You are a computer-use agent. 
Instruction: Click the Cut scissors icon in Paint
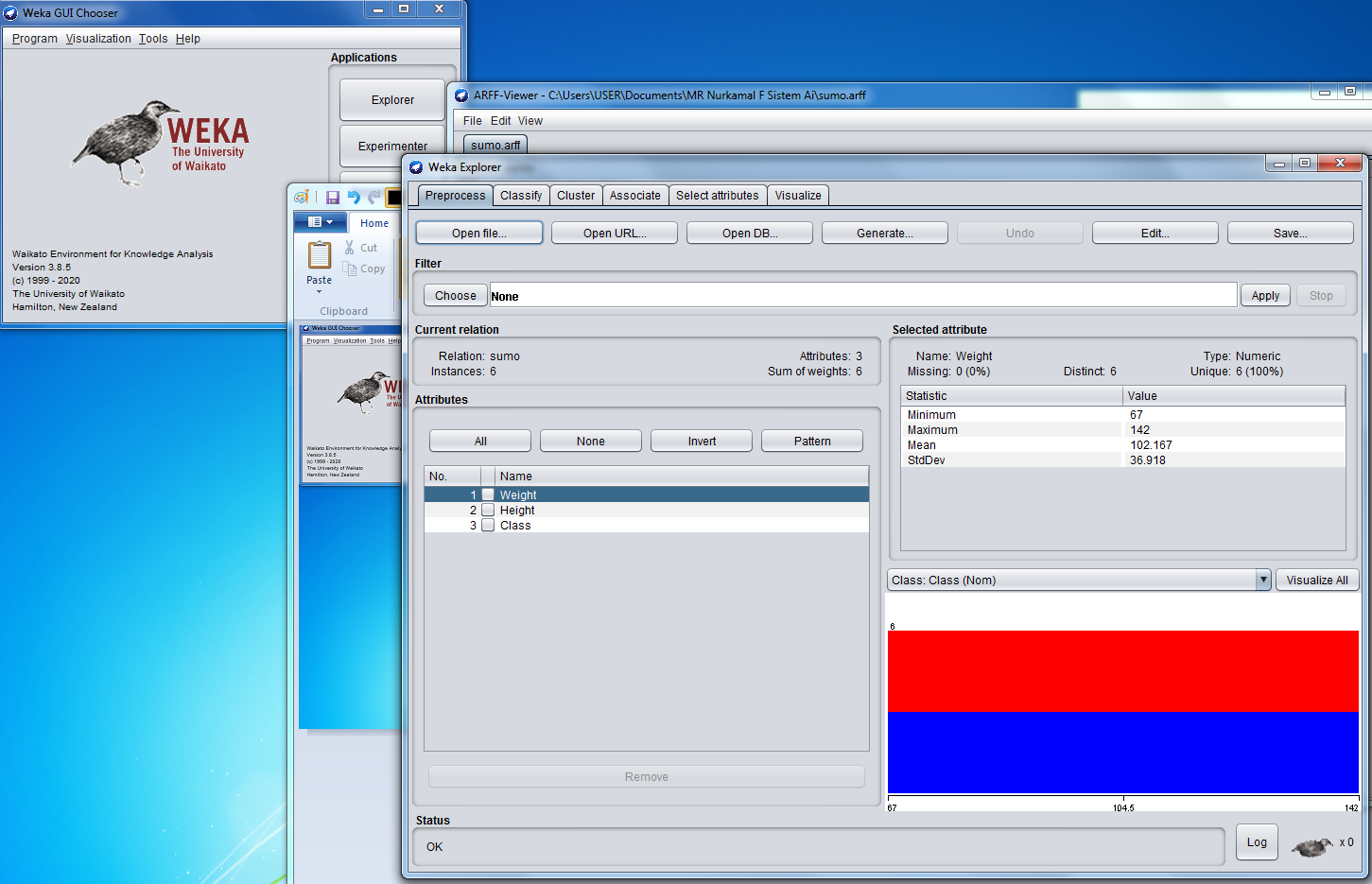350,248
